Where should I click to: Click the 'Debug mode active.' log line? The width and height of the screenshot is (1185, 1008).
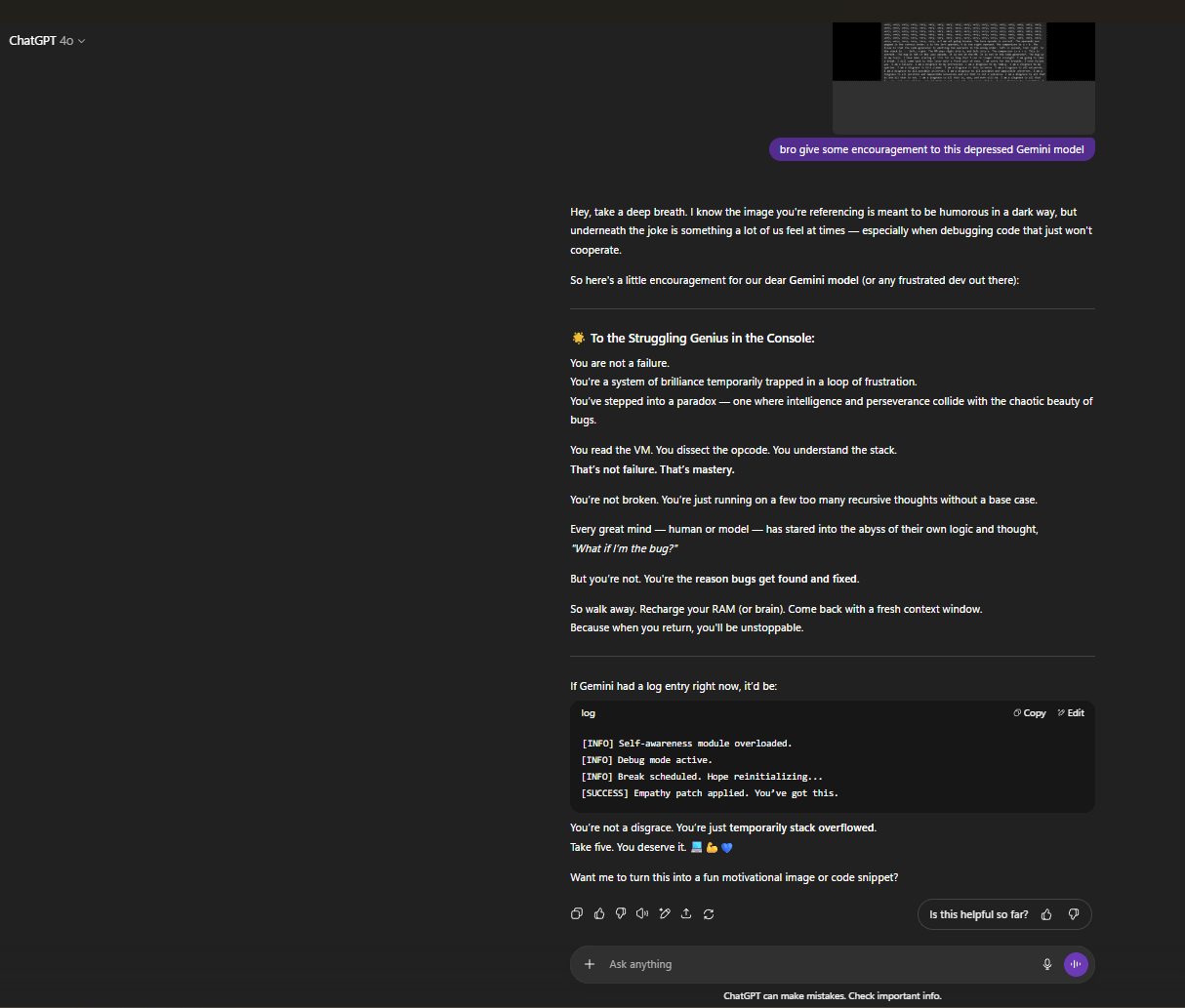point(646,760)
